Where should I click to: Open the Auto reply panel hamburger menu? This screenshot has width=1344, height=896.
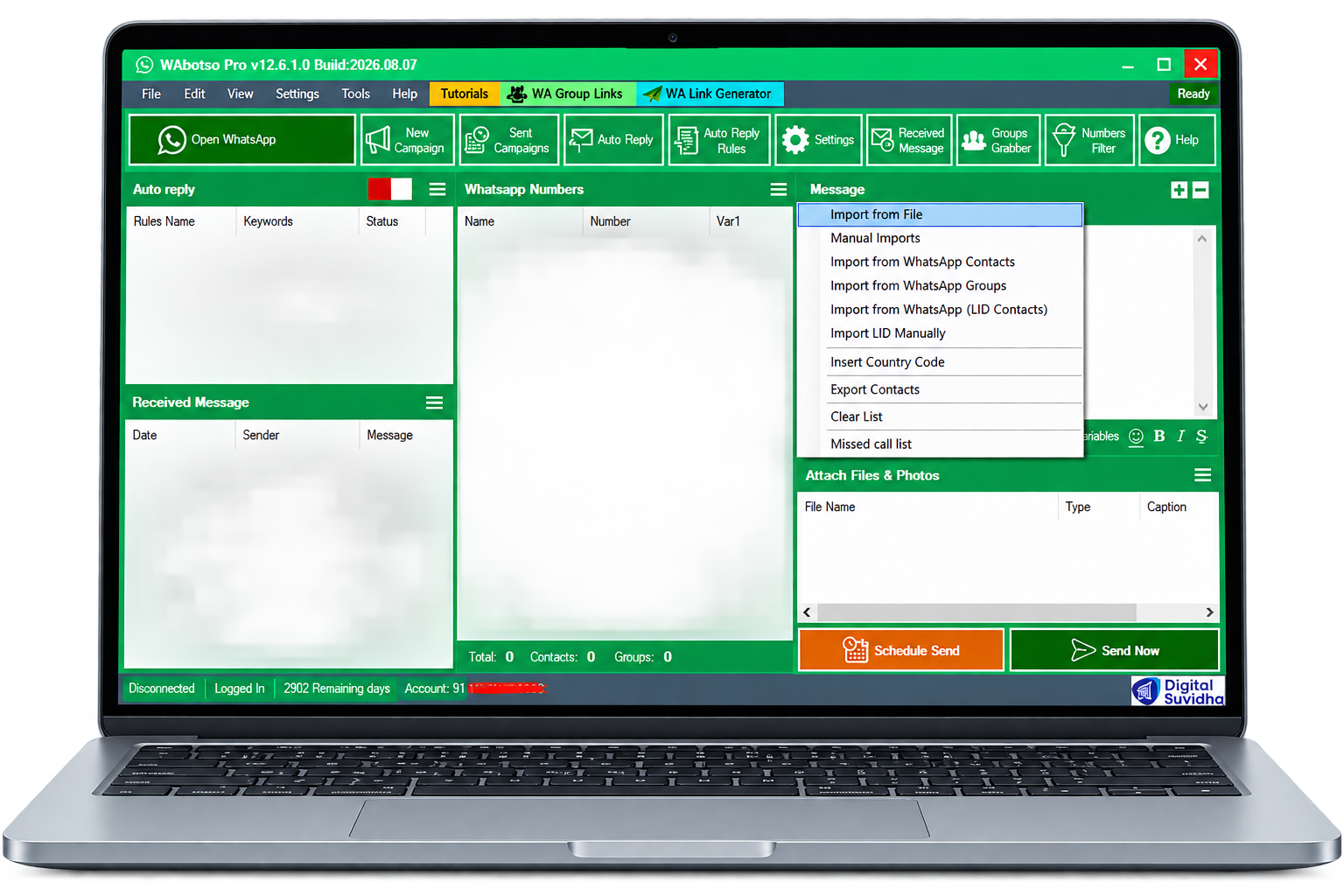[x=437, y=189]
